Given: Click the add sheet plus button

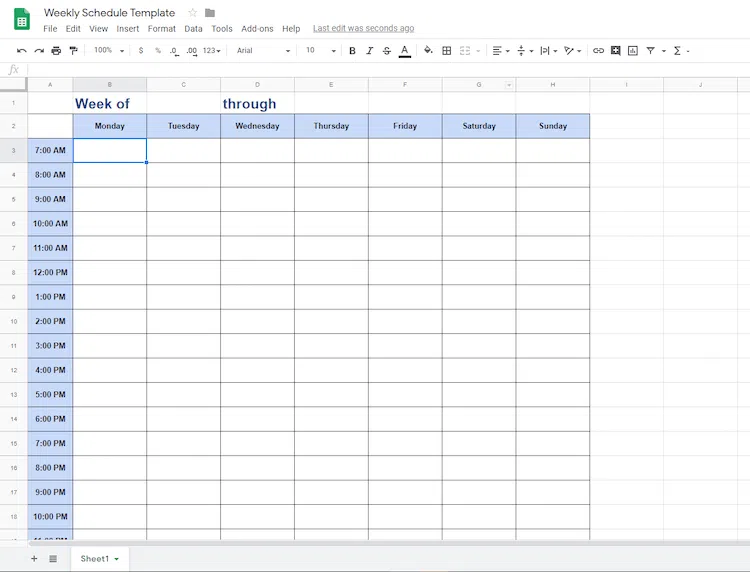Looking at the screenshot, I should pos(33,559).
